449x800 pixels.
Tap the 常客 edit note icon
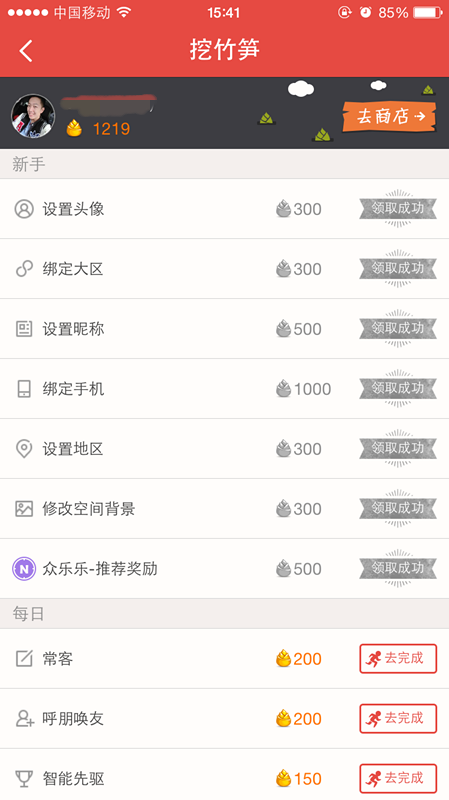pos(24,659)
